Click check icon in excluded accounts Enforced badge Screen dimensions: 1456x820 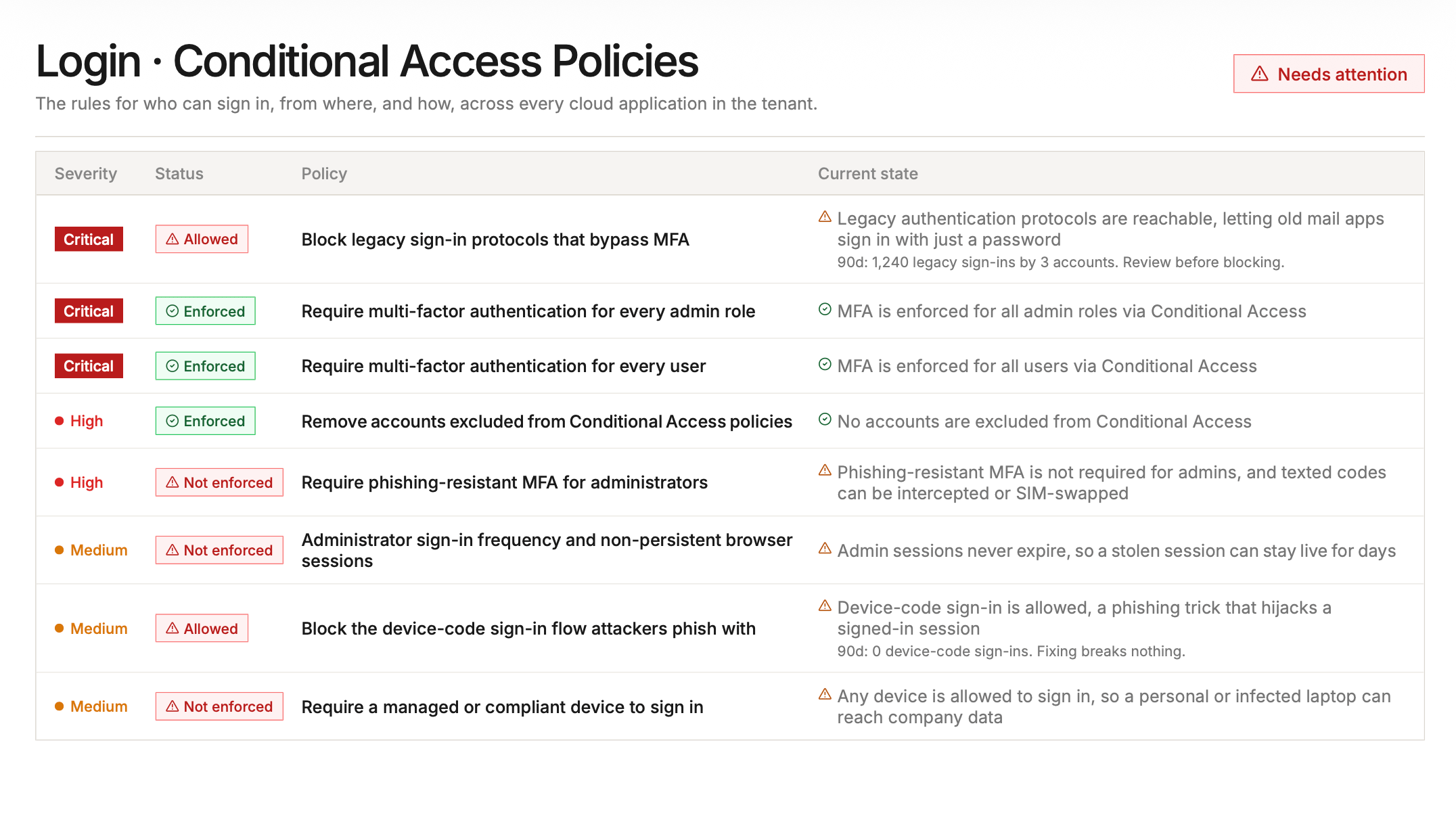[173, 421]
